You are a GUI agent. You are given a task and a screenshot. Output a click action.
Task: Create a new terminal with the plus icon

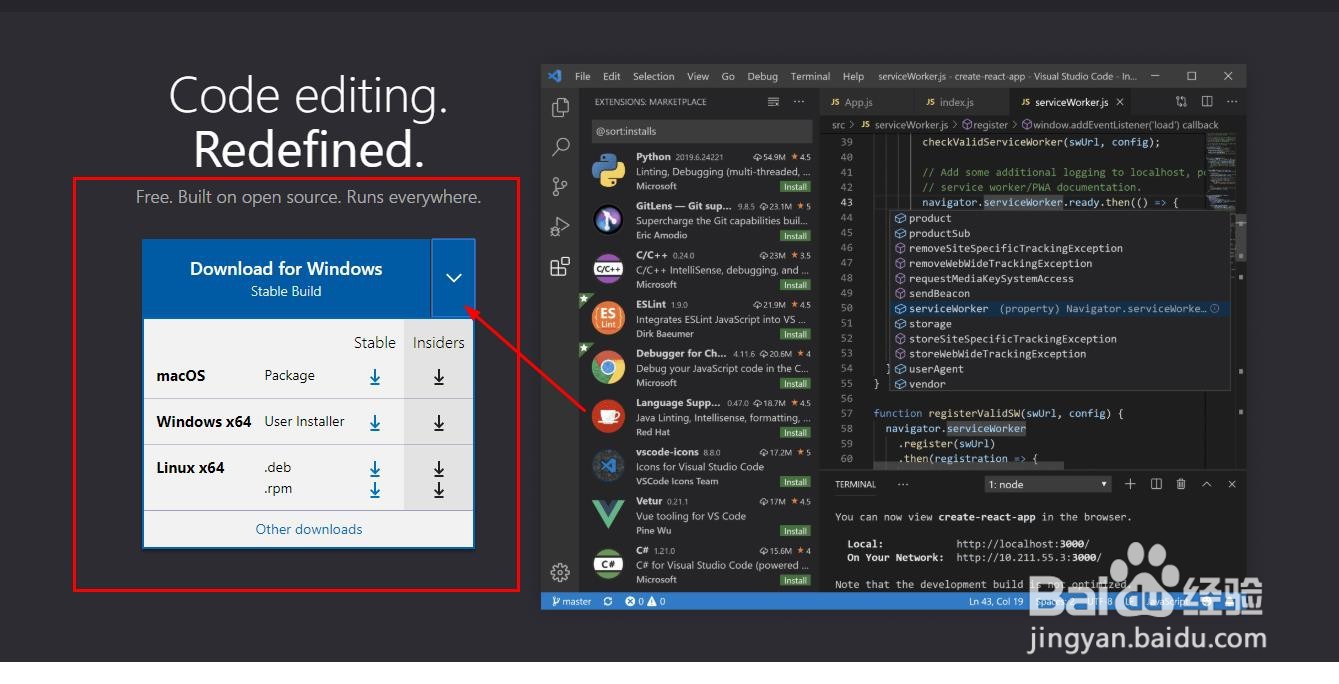tap(1130, 484)
